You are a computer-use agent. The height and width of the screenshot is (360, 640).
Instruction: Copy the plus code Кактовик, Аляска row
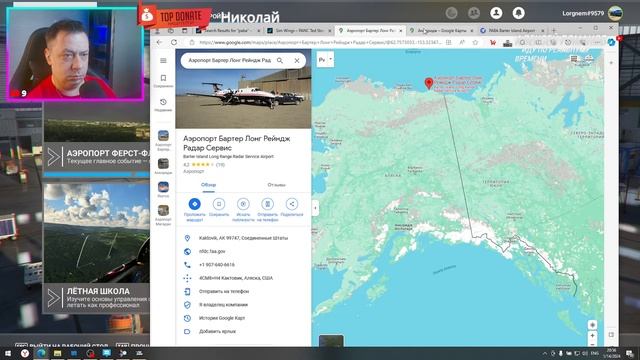click(x=243, y=278)
